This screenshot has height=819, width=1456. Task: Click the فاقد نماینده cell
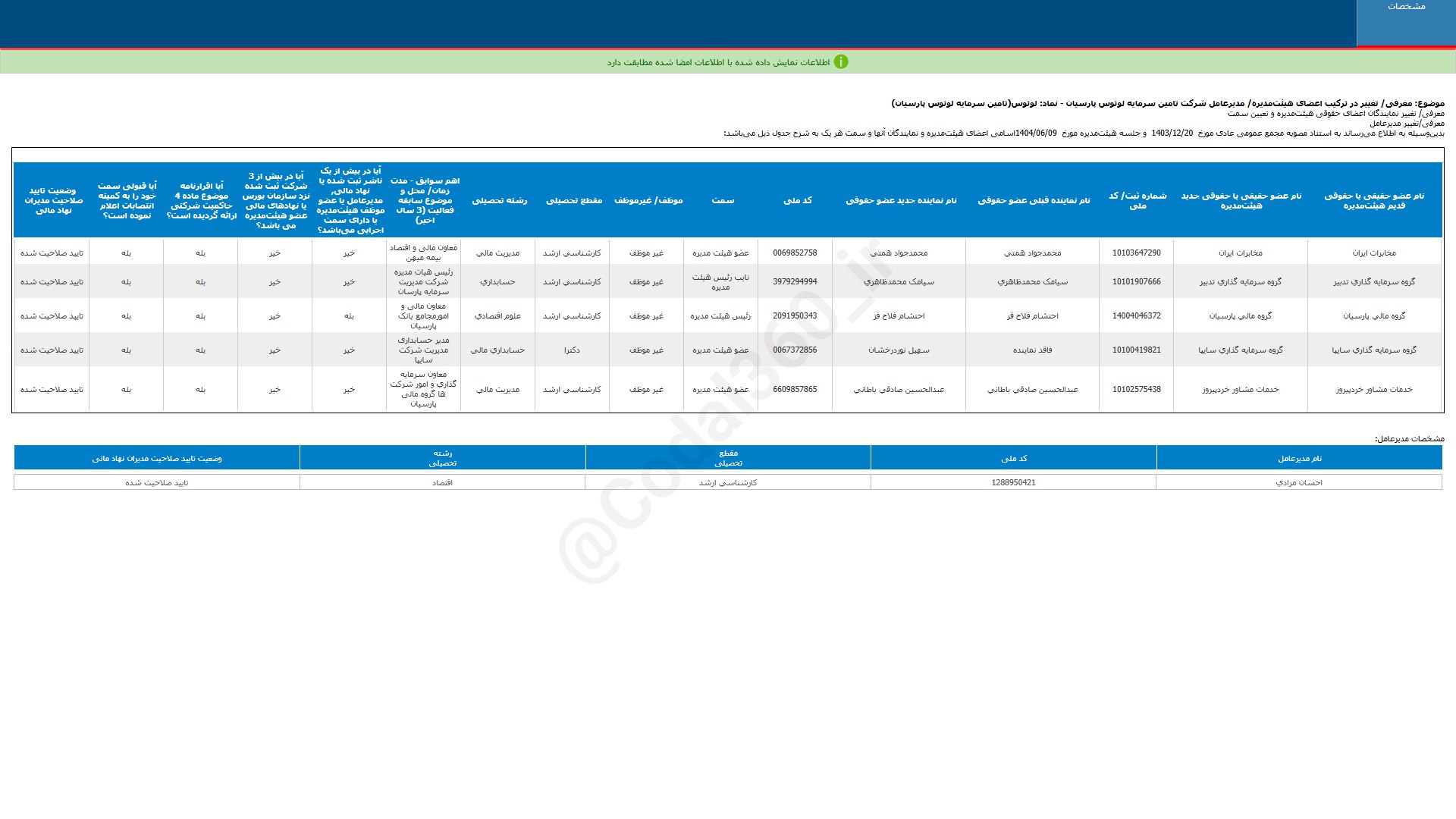point(1032,350)
